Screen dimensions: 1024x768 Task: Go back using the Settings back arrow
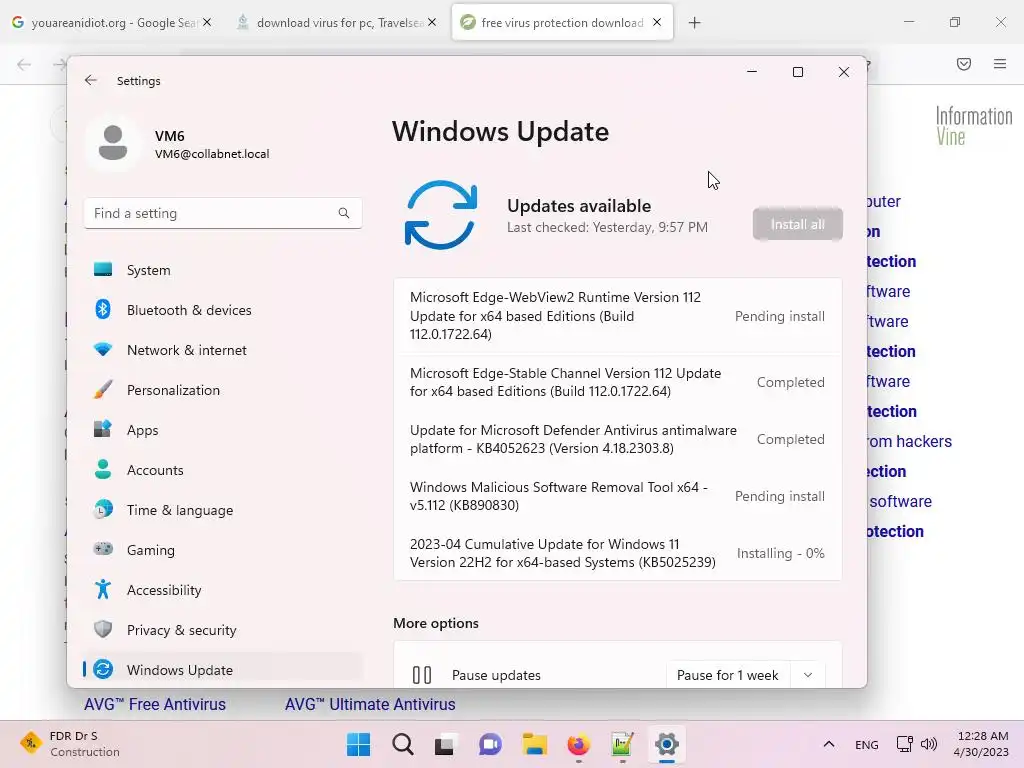(91, 80)
